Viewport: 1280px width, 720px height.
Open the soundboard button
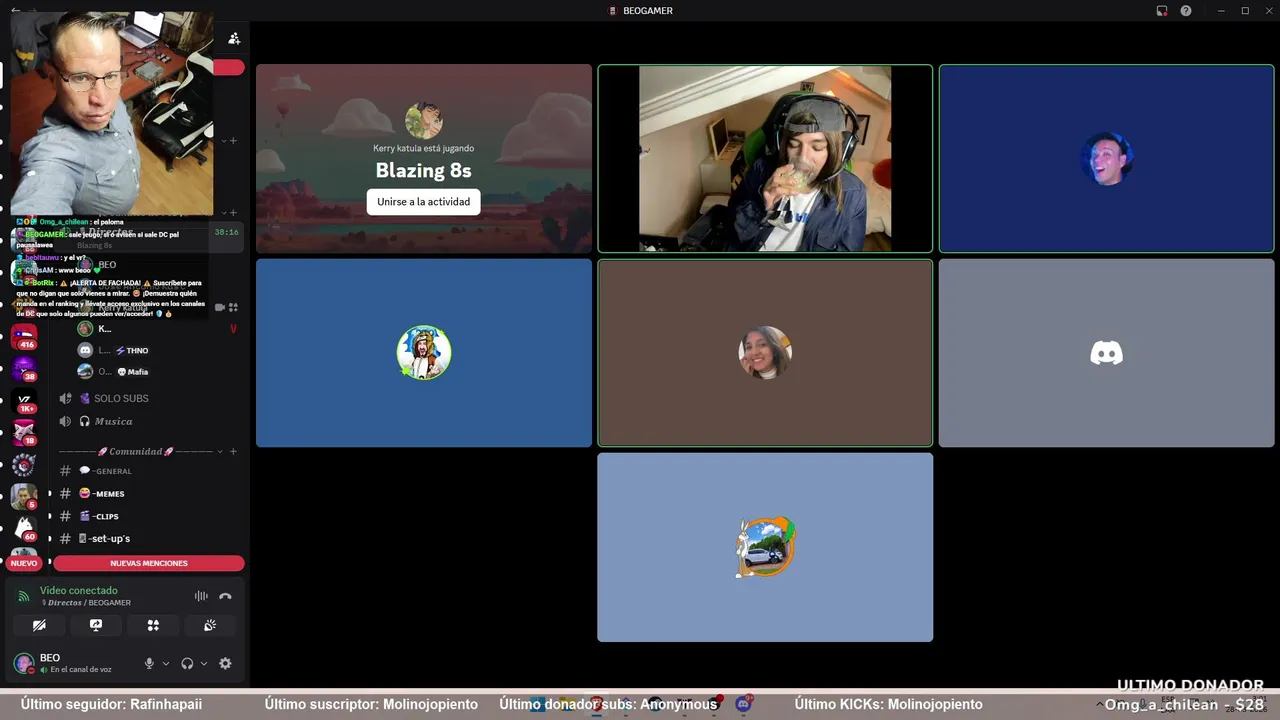(210, 625)
